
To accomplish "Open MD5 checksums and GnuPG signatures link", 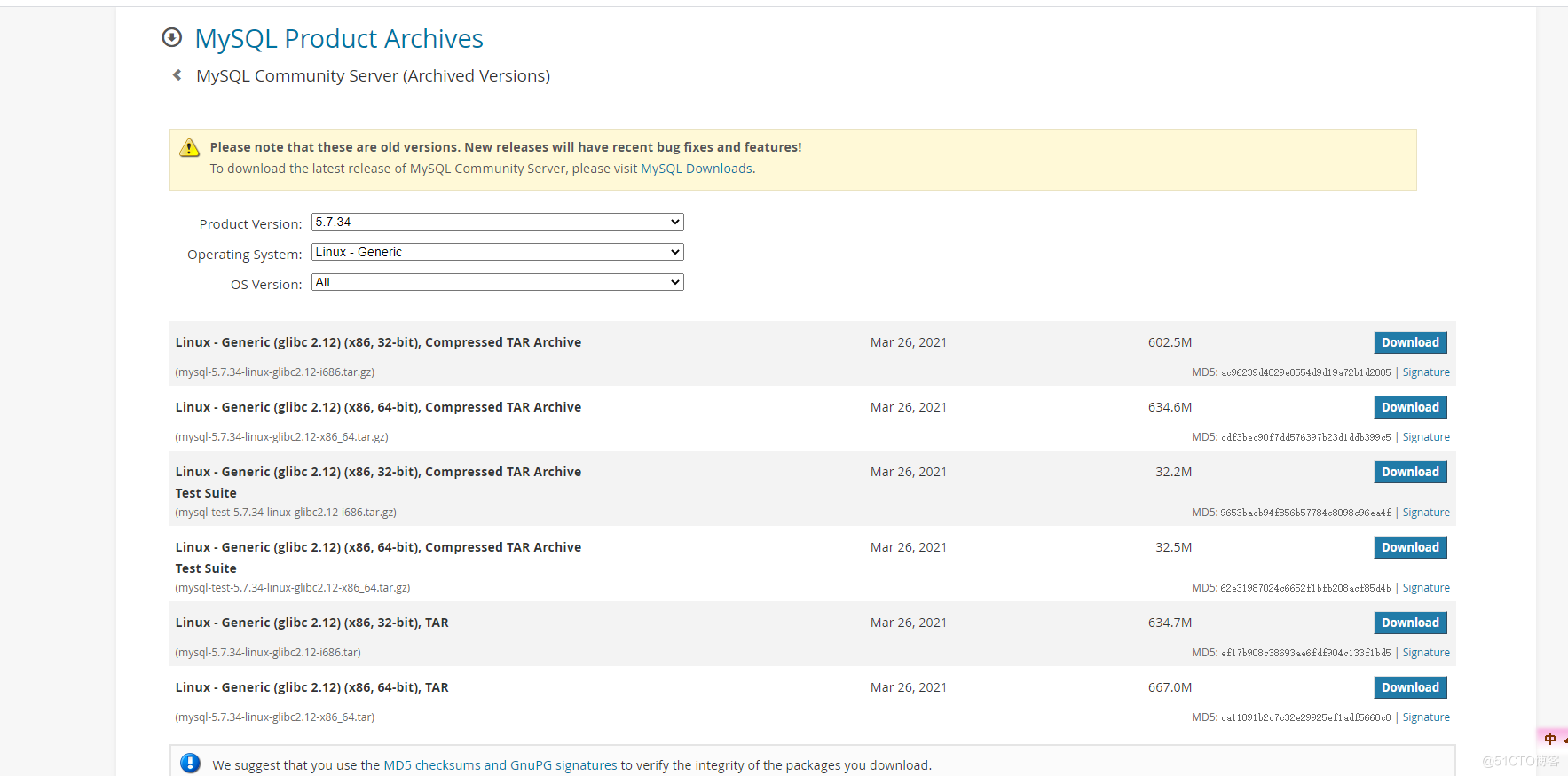I will click(500, 765).
